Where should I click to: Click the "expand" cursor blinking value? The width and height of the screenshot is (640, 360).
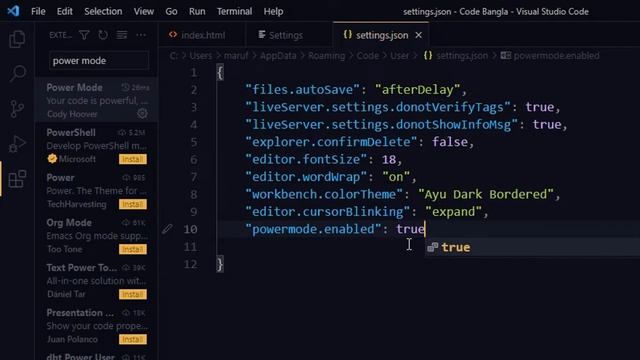pyautogui.click(x=453, y=211)
